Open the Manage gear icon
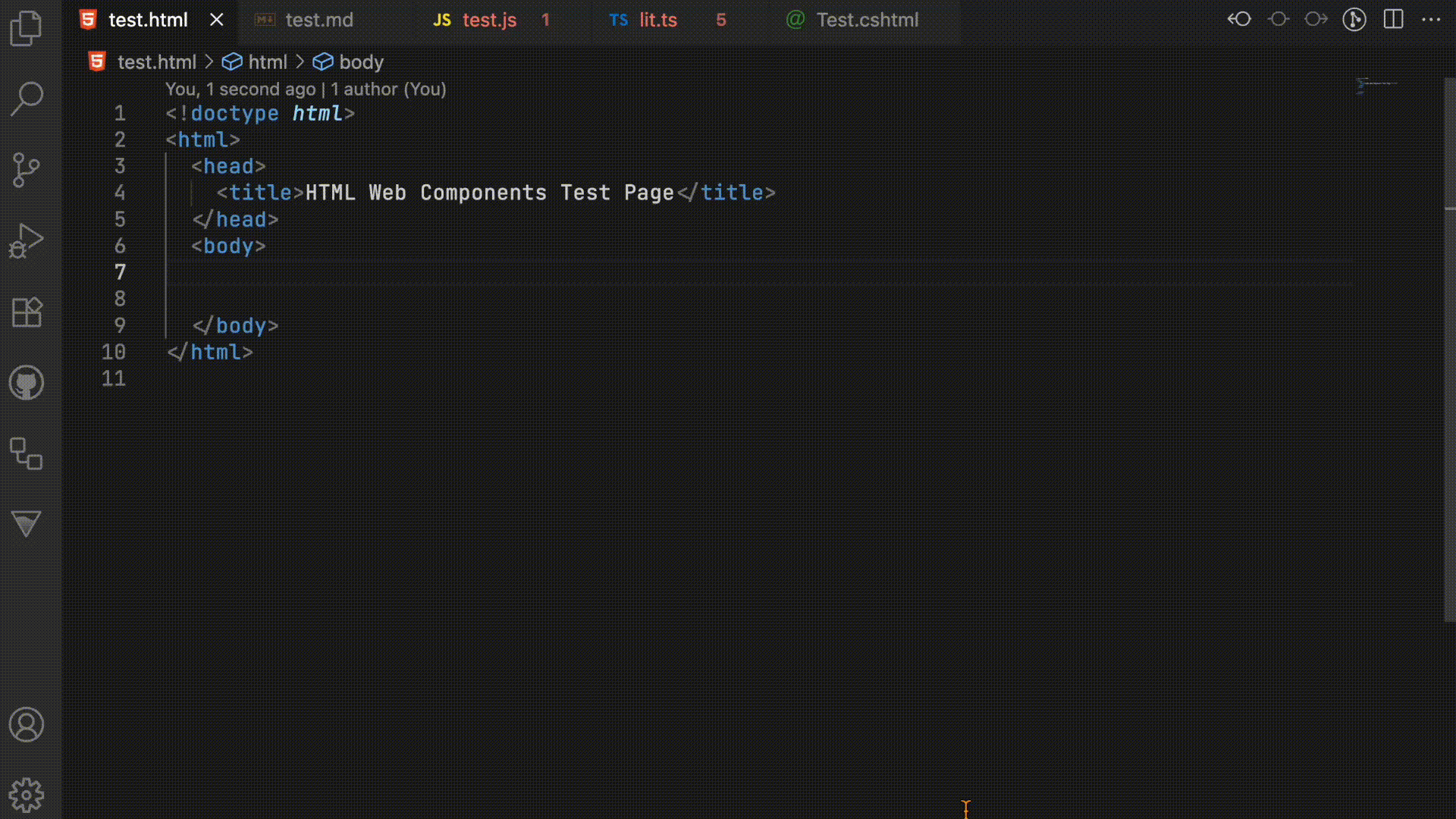 pos(27,795)
